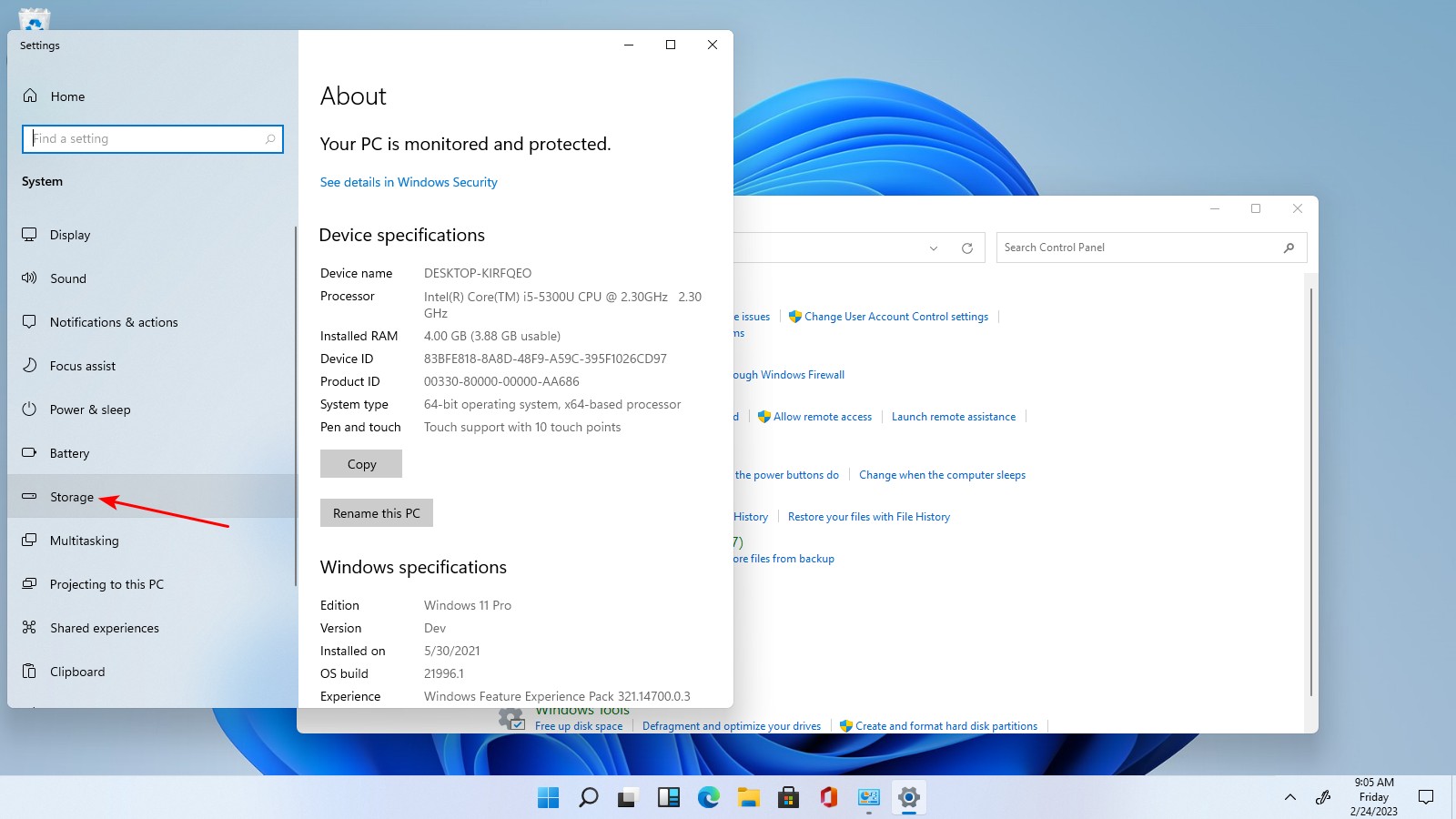Click the Copy button under Device specifications
Image resolution: width=1456 pixels, height=819 pixels.
[x=361, y=464]
